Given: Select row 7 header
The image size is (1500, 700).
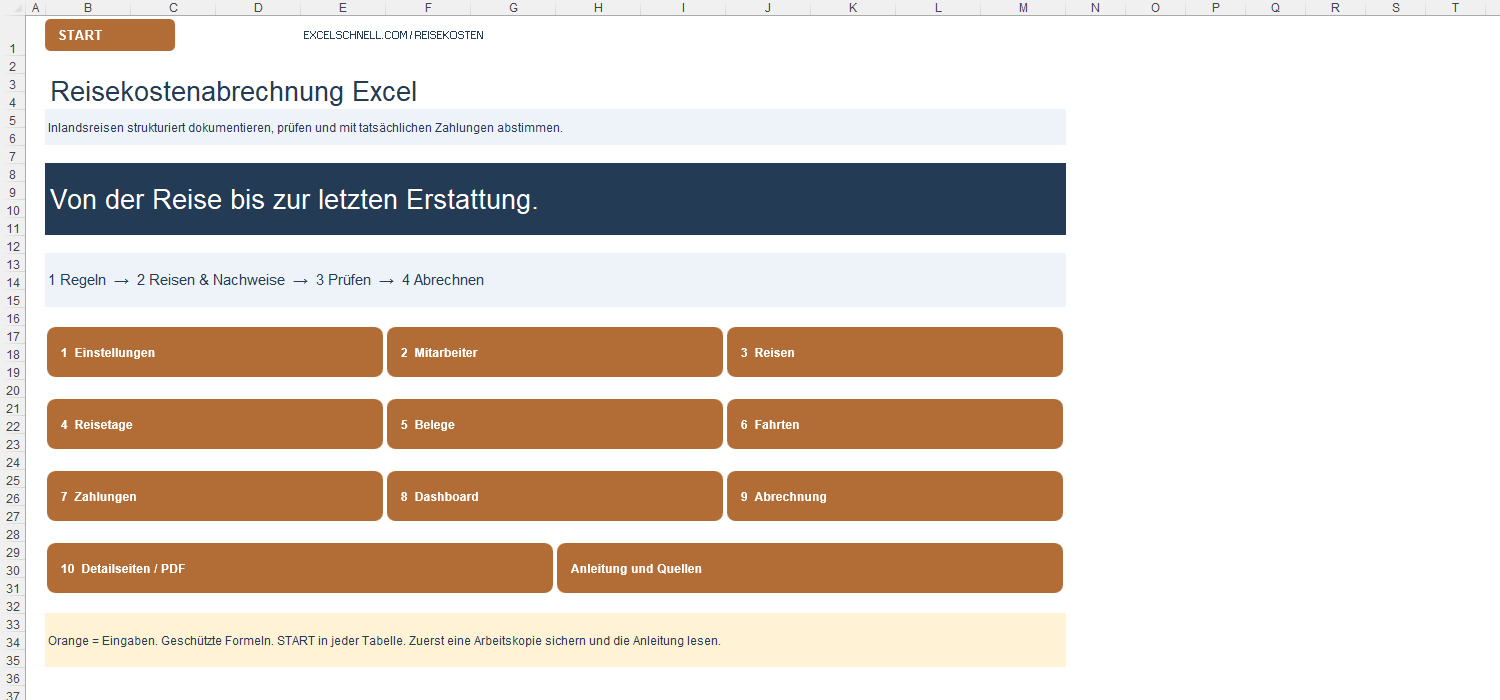Looking at the screenshot, I should click(13, 155).
